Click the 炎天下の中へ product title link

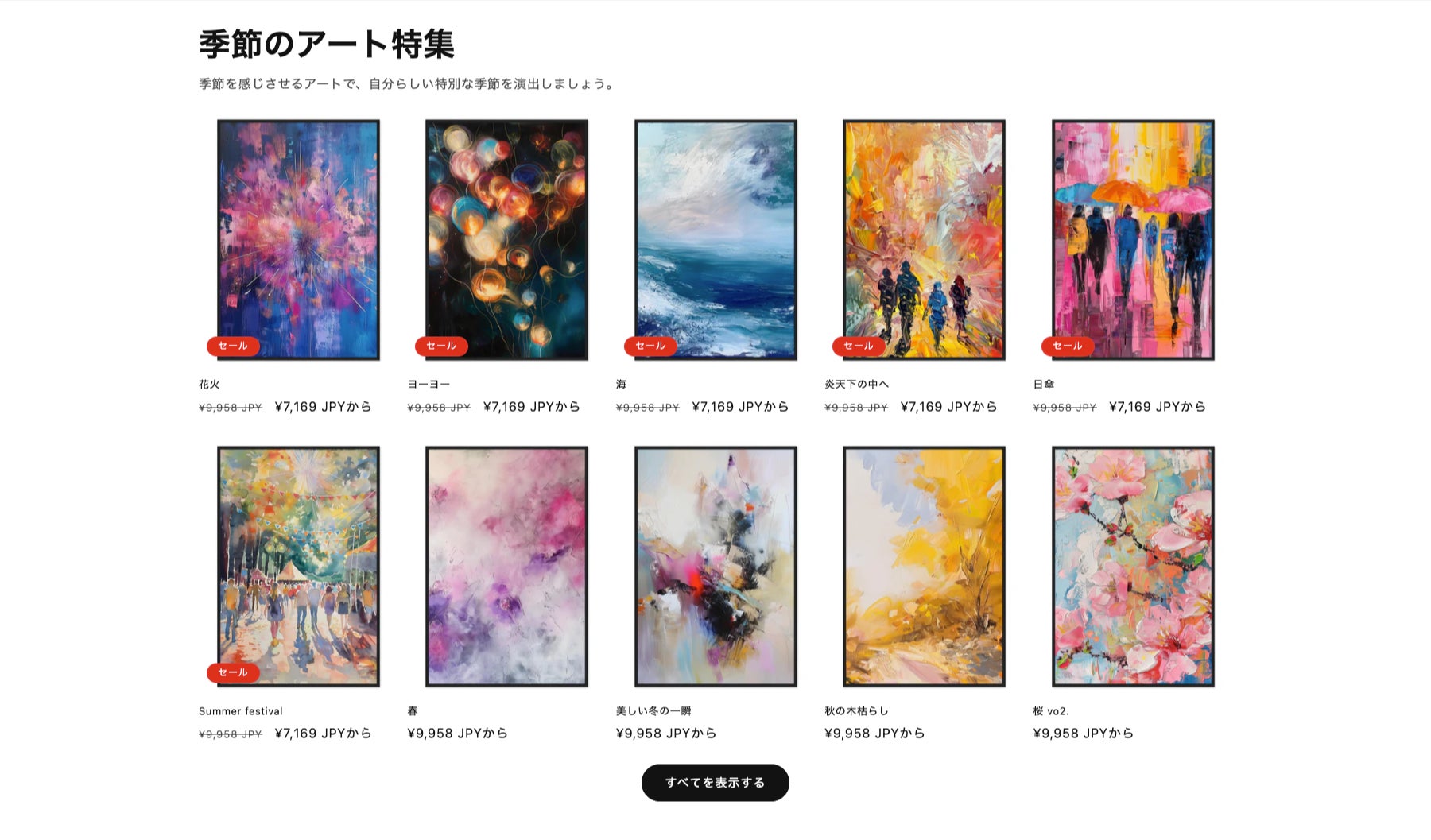[857, 385]
